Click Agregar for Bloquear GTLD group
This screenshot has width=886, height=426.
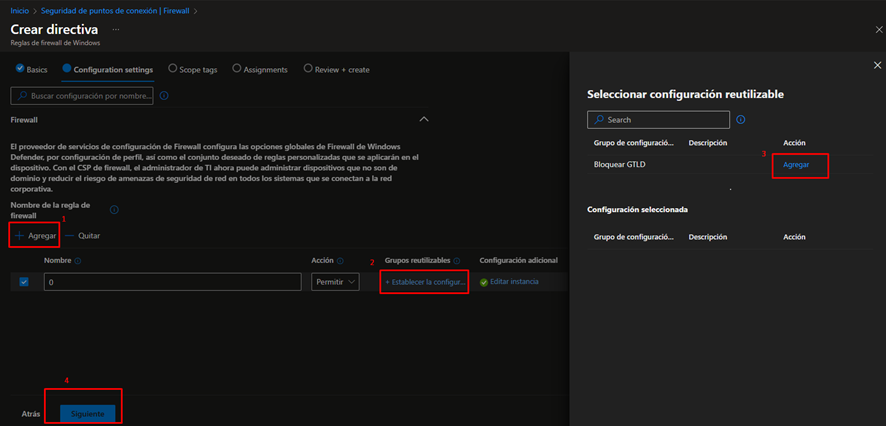pyautogui.click(x=796, y=164)
